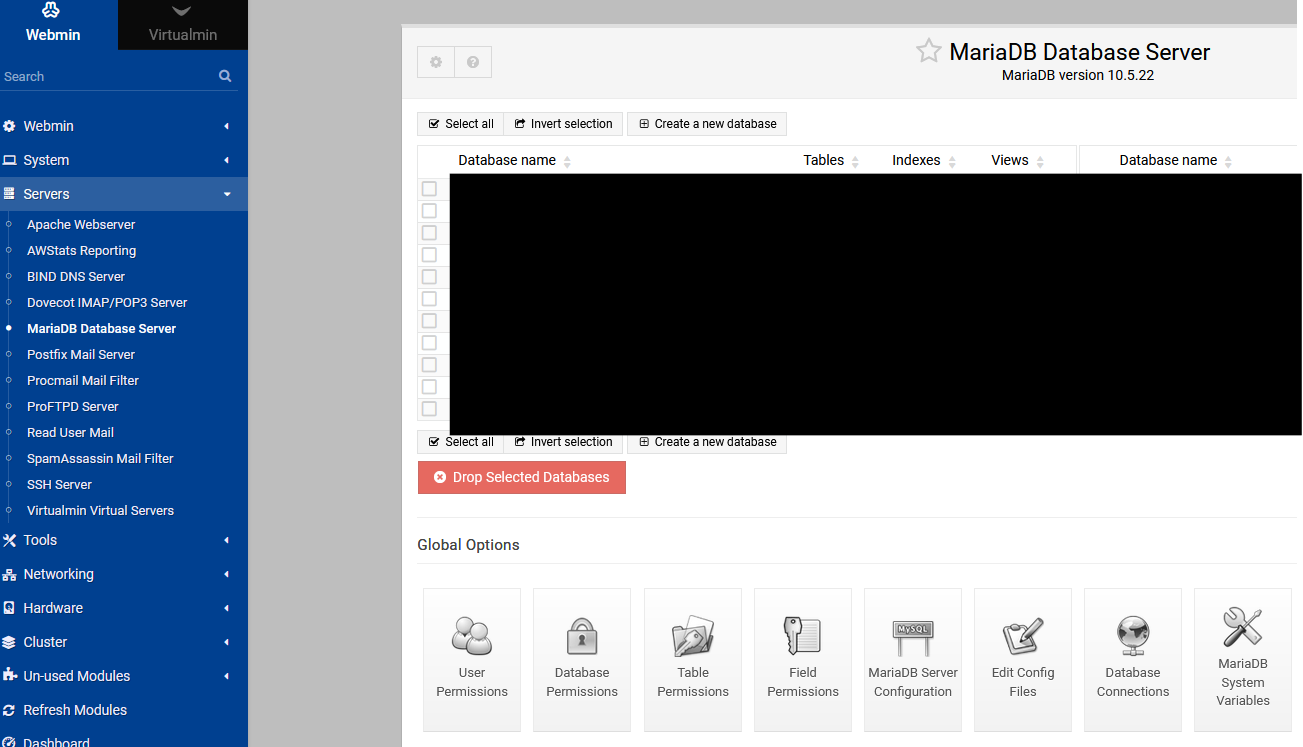Tick the last database row checkbox
Viewport: 1303px width, 747px height.
pos(429,409)
